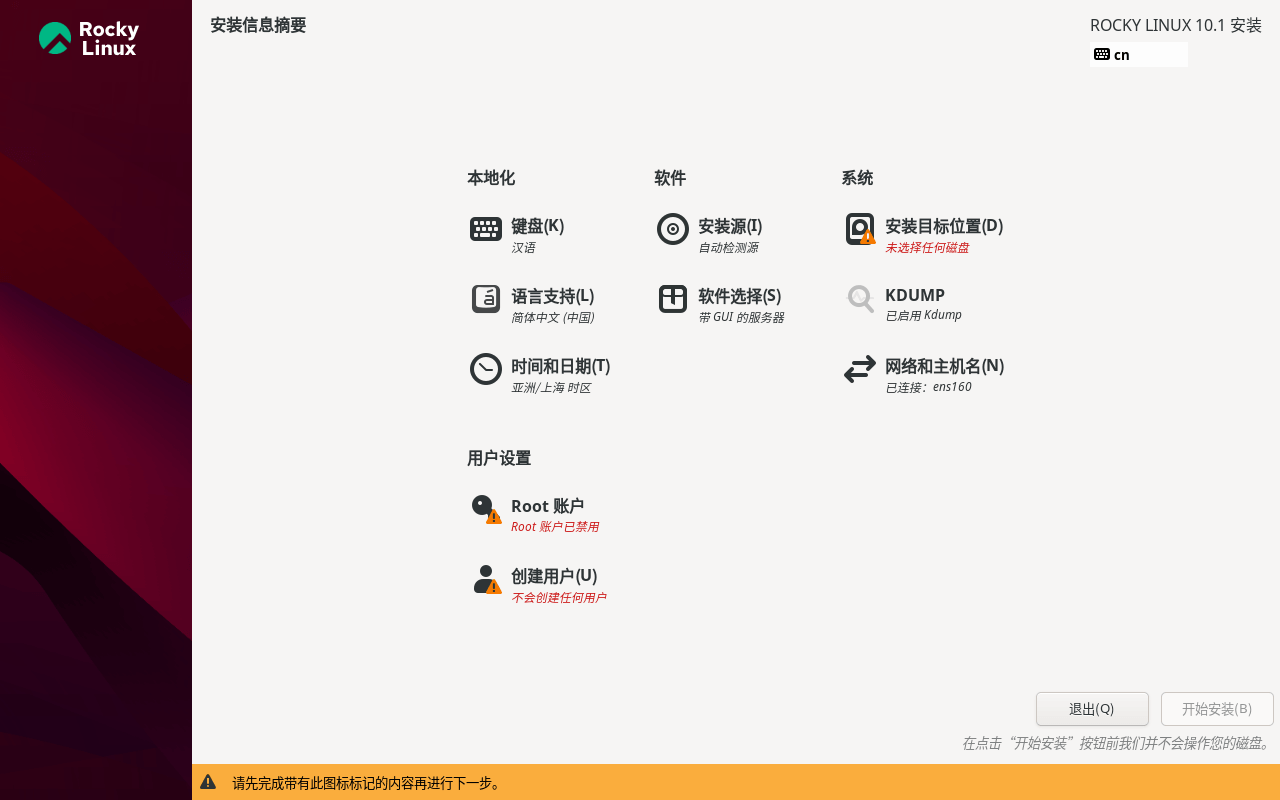1280x800 pixels.
Task: Click the status text 已启用 Kdump
Action: coord(923,315)
